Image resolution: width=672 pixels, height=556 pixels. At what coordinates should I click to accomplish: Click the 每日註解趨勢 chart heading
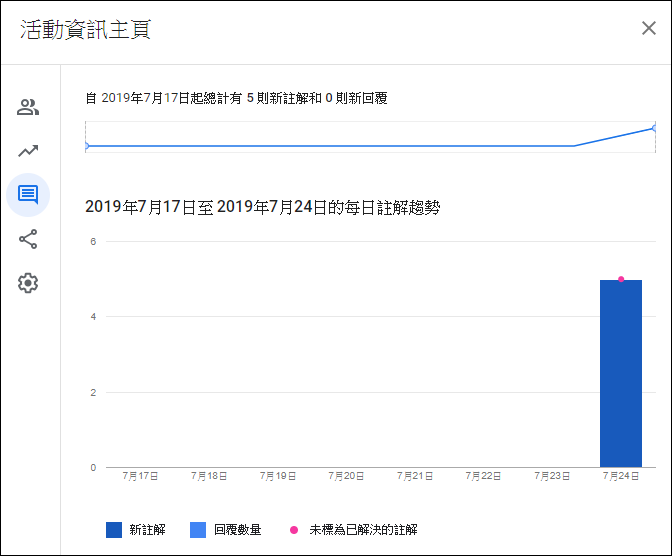pos(263,207)
